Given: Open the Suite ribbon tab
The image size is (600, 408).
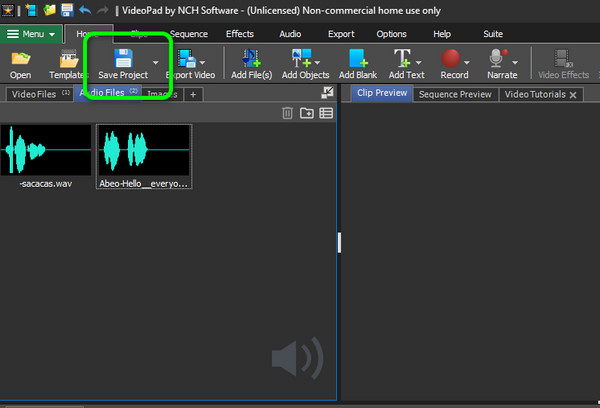Looking at the screenshot, I should pos(493,34).
